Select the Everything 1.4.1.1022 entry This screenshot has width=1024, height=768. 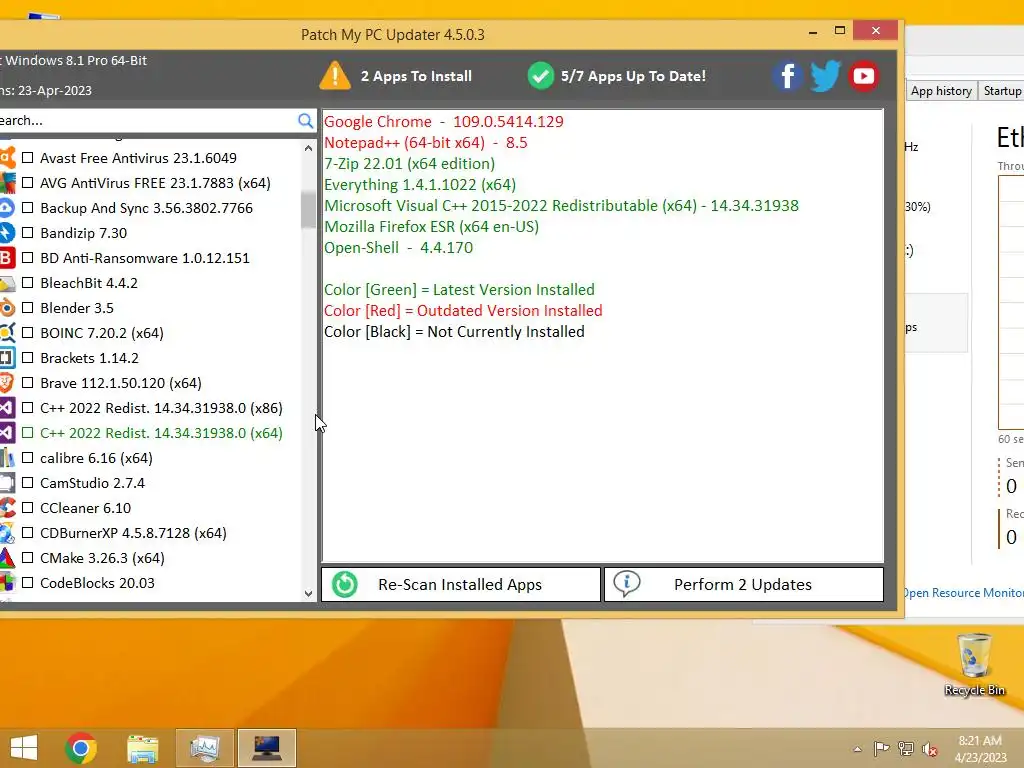pos(420,185)
